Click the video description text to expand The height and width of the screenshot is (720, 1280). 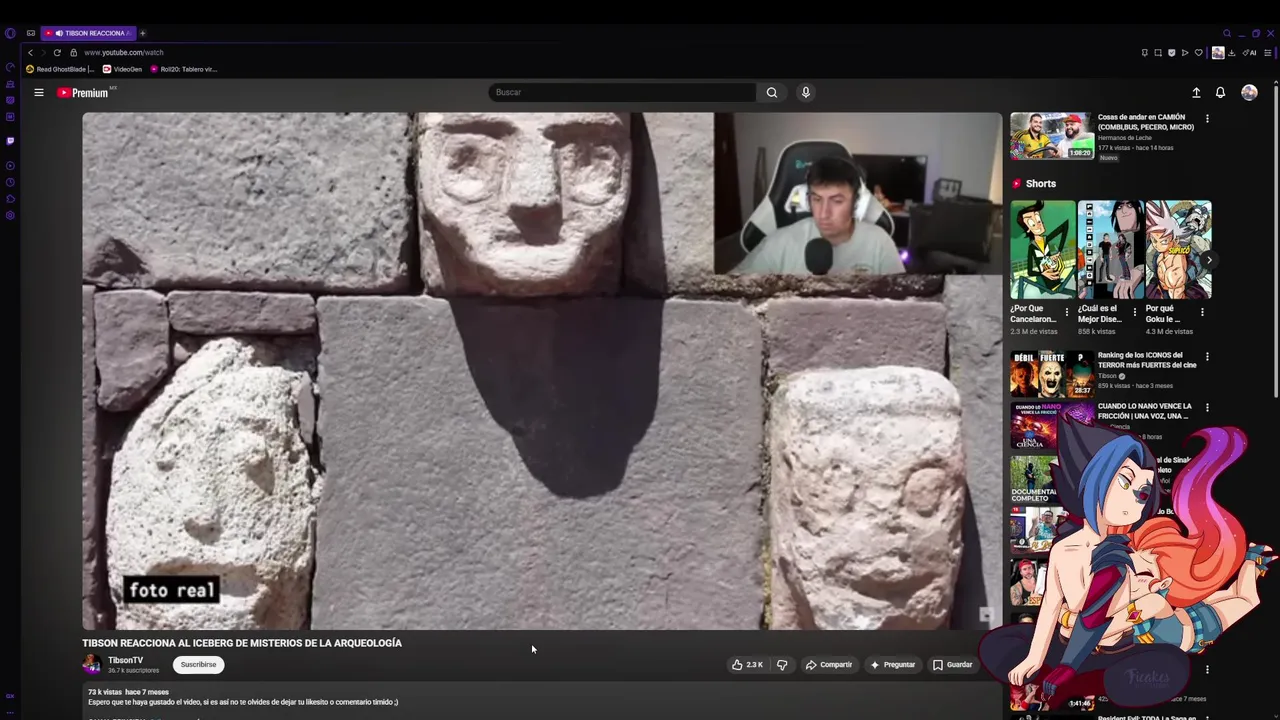[x=243, y=702]
